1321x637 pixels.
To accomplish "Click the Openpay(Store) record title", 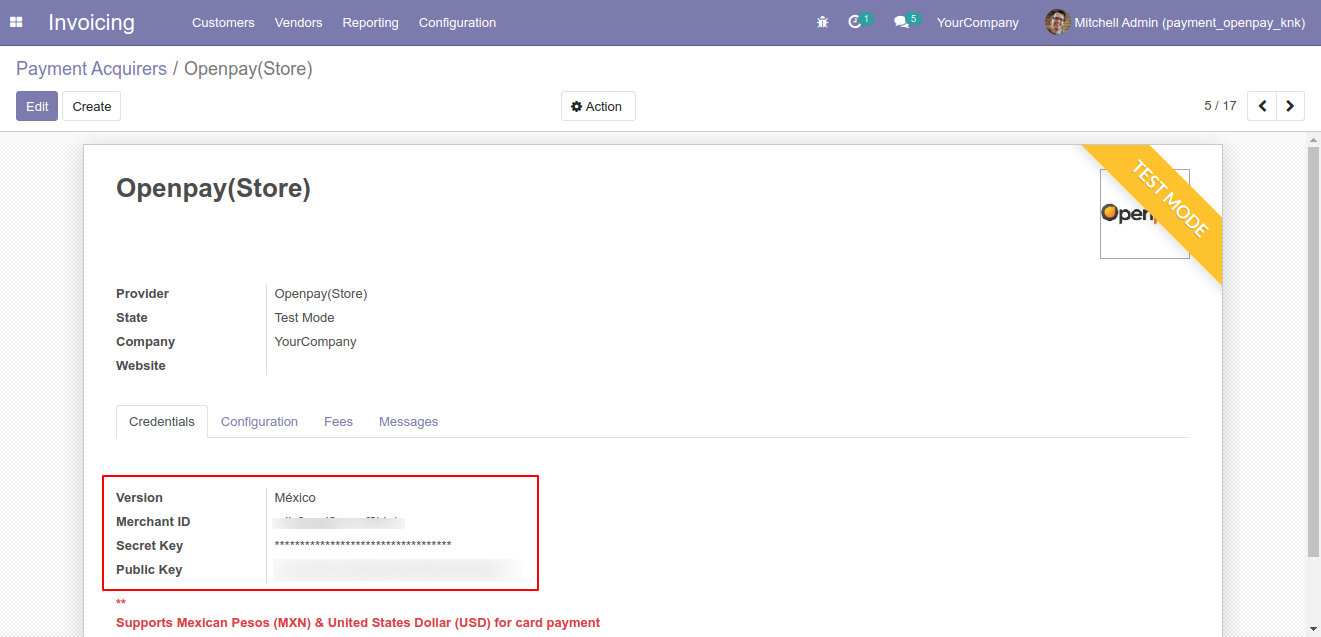I will pyautogui.click(x=213, y=188).
